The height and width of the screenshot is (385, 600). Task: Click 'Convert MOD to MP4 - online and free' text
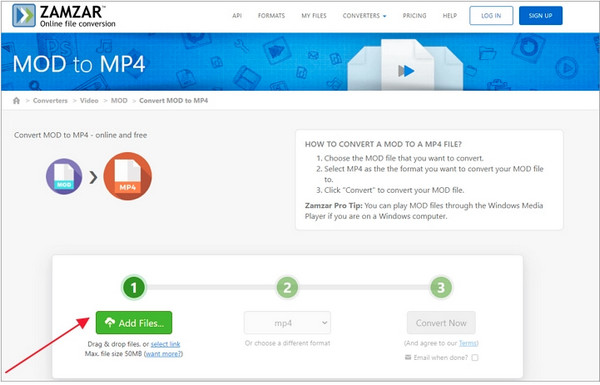point(80,135)
